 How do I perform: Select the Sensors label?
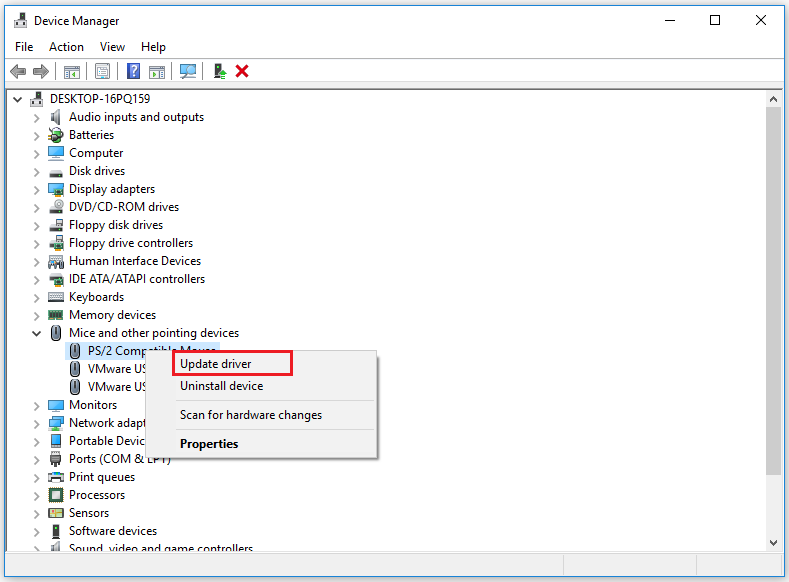click(89, 513)
